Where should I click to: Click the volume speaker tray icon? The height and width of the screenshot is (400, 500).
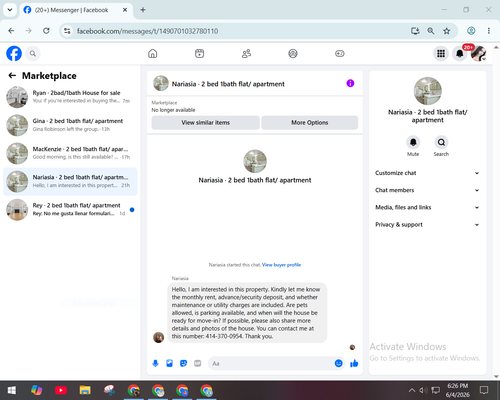click(423, 390)
